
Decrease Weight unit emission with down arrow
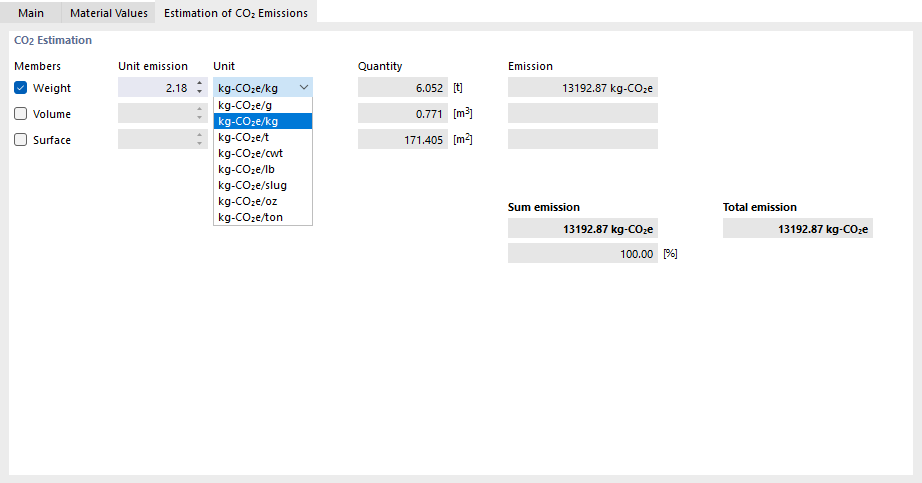(x=200, y=92)
